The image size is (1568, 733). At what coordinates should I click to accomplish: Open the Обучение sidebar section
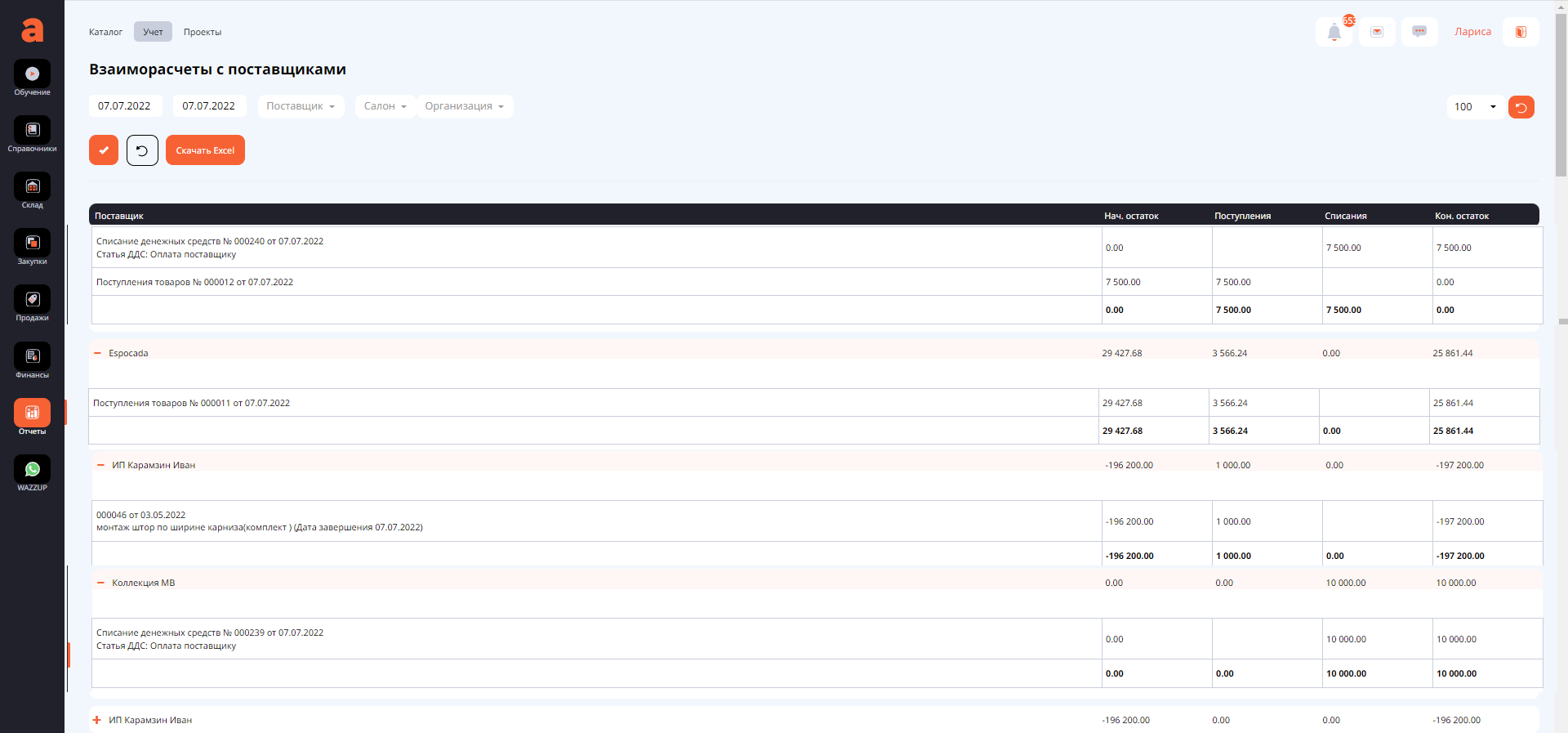pos(32,74)
